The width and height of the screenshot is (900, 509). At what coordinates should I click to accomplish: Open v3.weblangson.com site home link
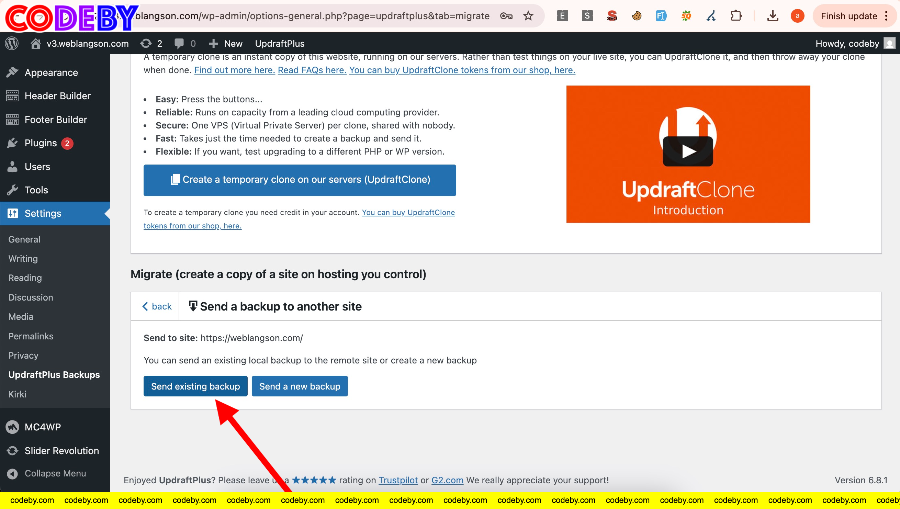pos(80,44)
